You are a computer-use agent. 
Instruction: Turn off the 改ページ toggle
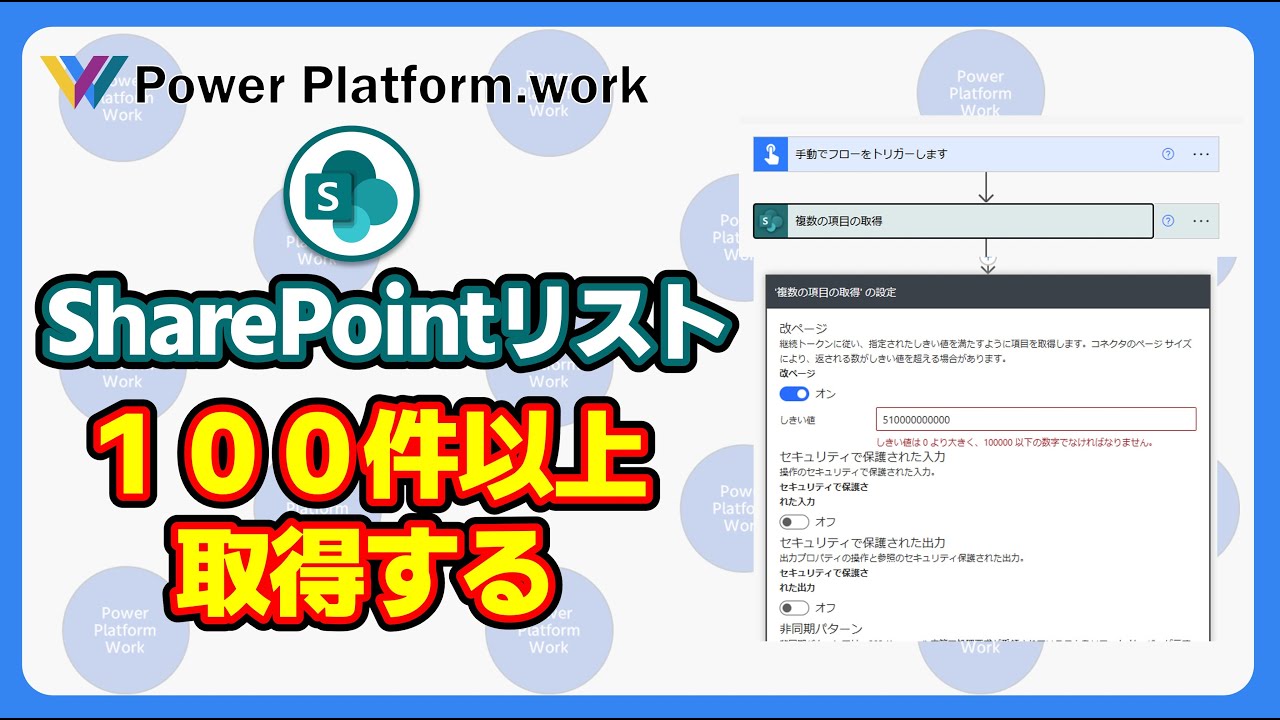coord(794,393)
